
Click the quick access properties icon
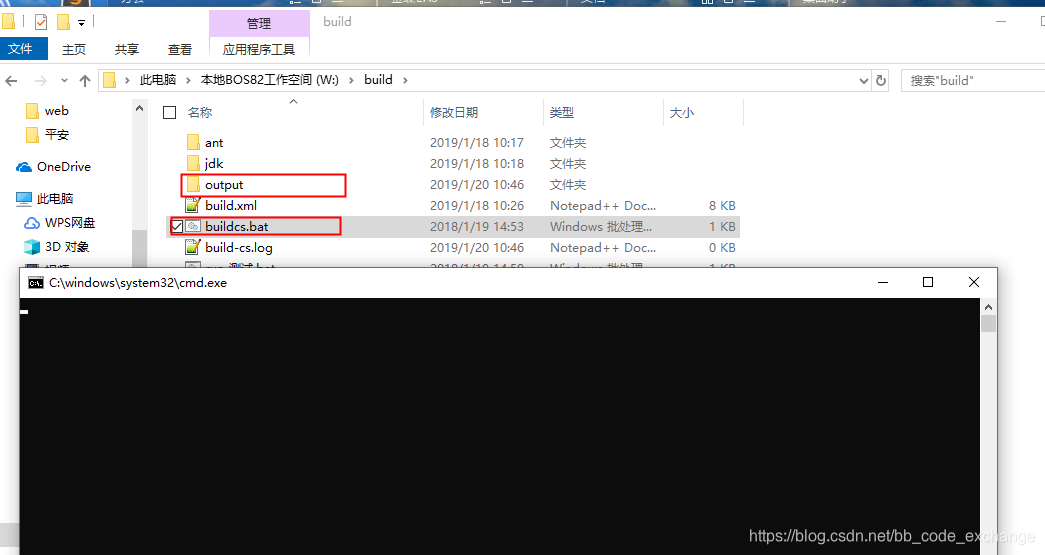41,22
